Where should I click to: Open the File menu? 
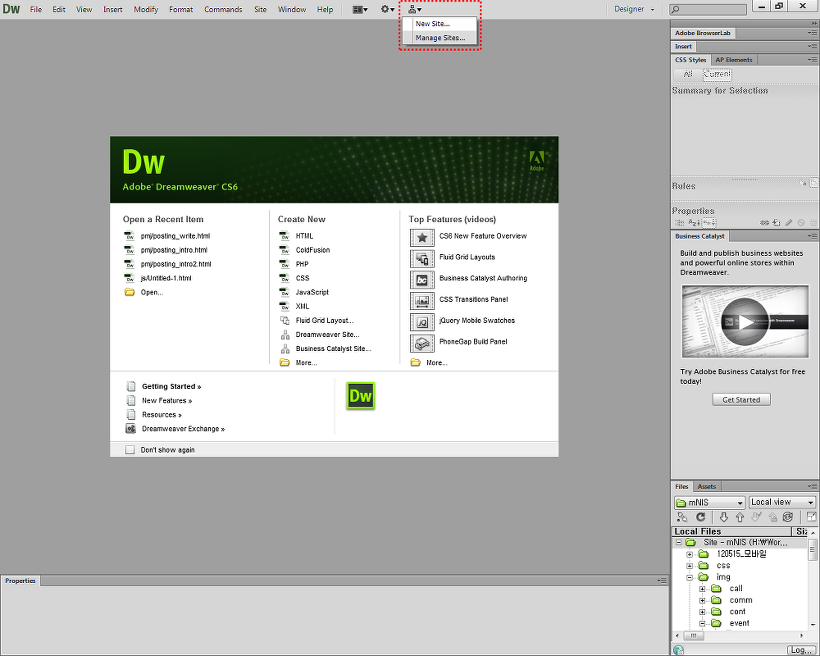point(36,9)
